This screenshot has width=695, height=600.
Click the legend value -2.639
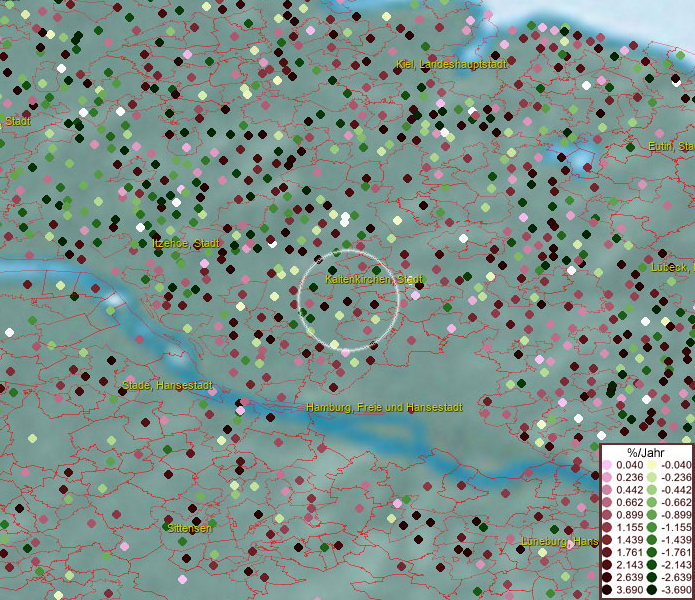click(676, 577)
